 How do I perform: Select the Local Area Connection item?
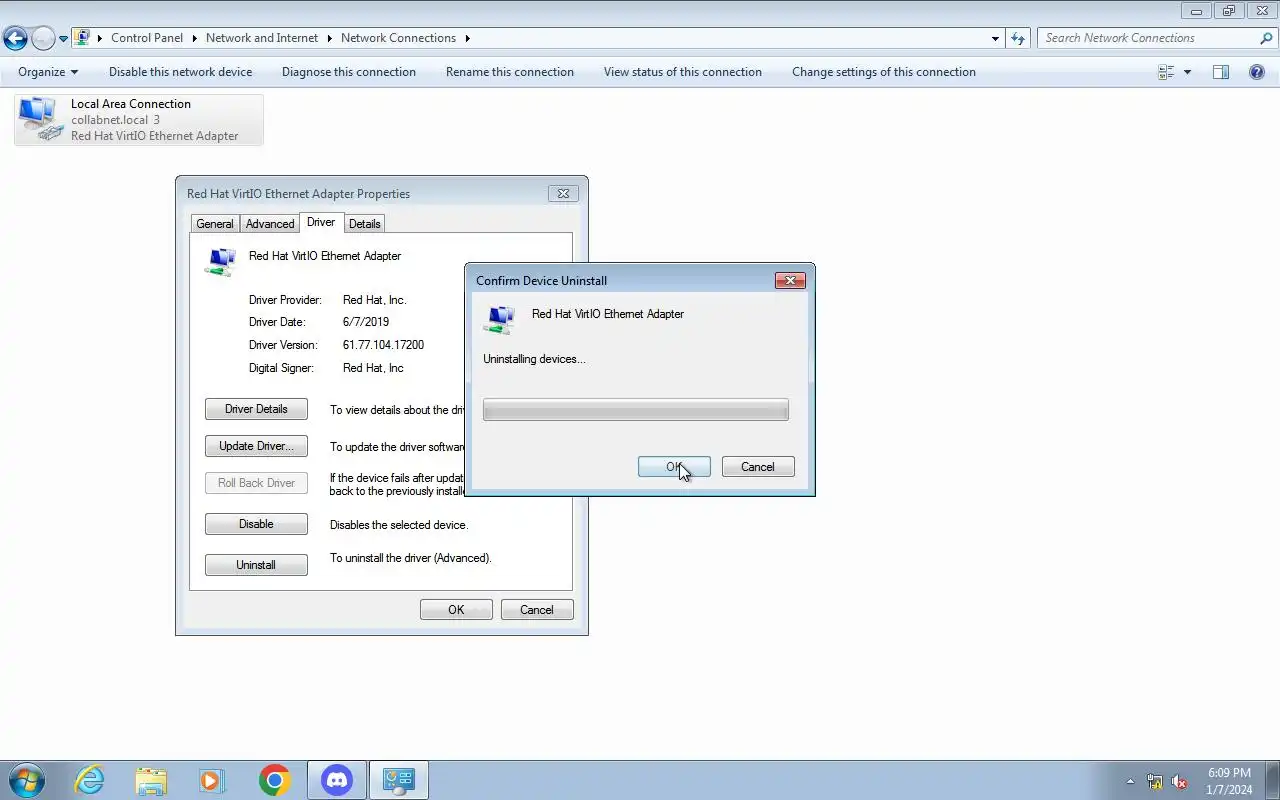point(139,120)
